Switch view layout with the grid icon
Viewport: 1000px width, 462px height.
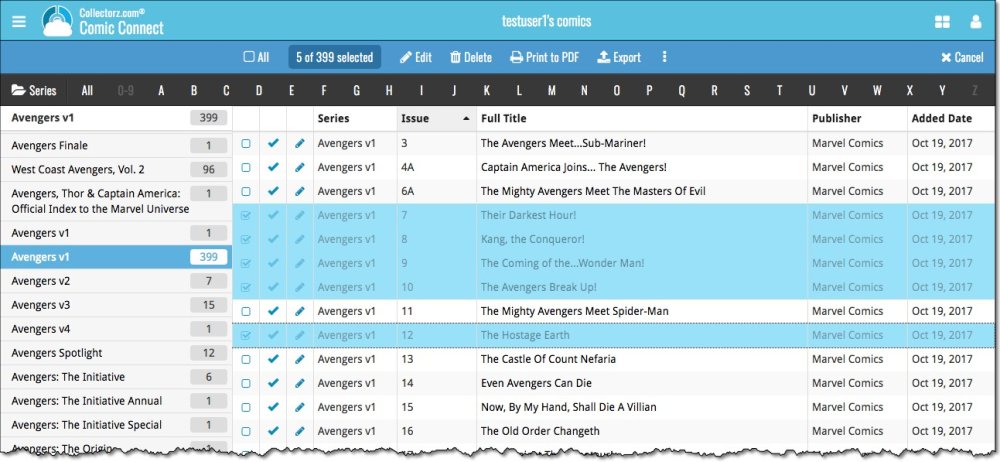(x=942, y=22)
